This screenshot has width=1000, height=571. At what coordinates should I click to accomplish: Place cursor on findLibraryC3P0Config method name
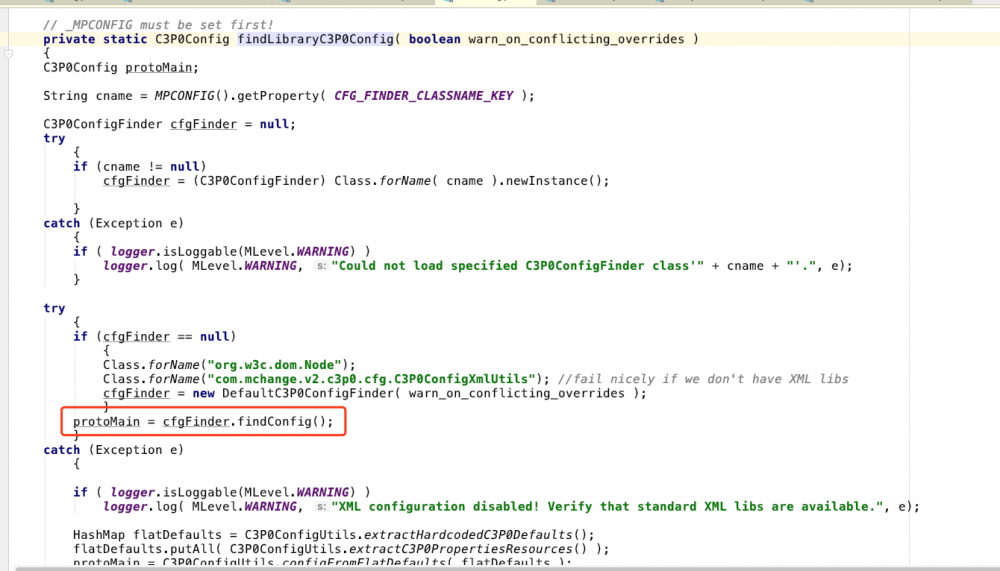coord(316,39)
